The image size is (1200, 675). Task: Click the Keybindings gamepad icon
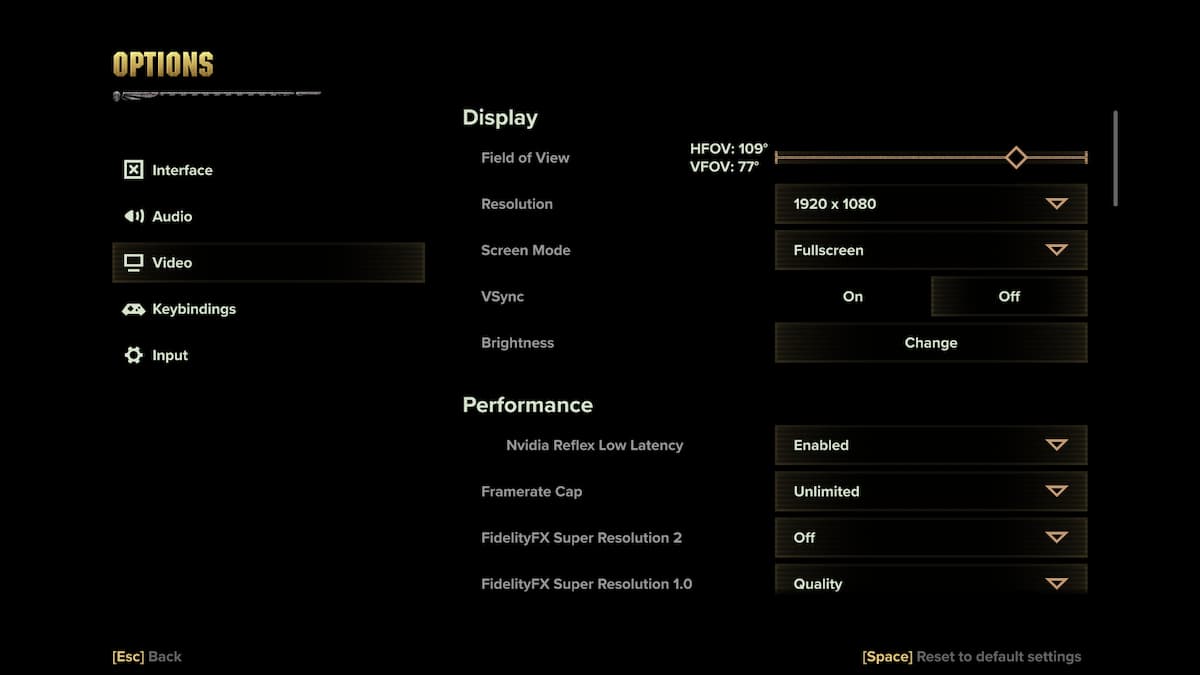(x=133, y=309)
